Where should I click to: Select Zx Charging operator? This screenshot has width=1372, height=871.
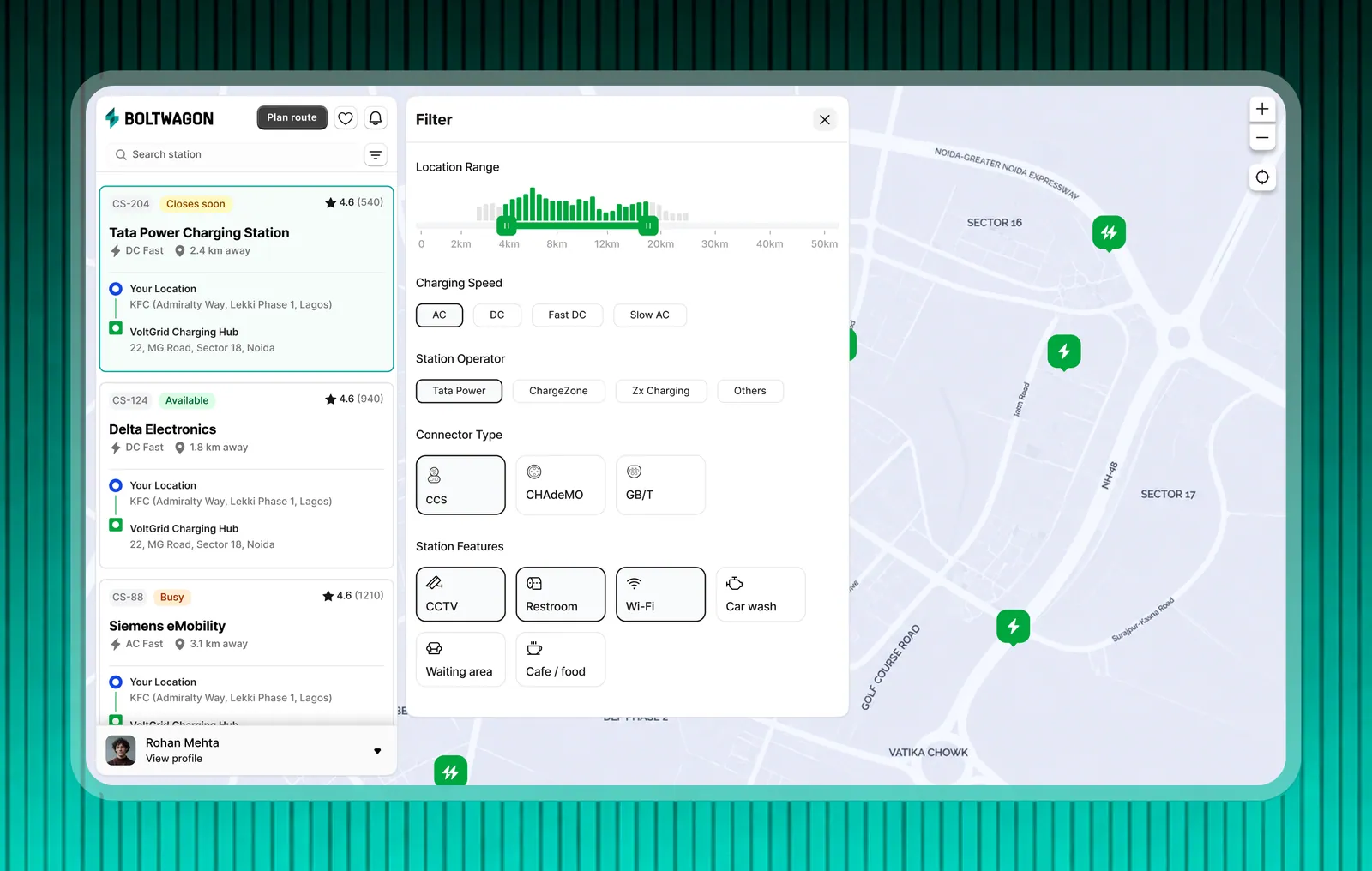coord(661,391)
